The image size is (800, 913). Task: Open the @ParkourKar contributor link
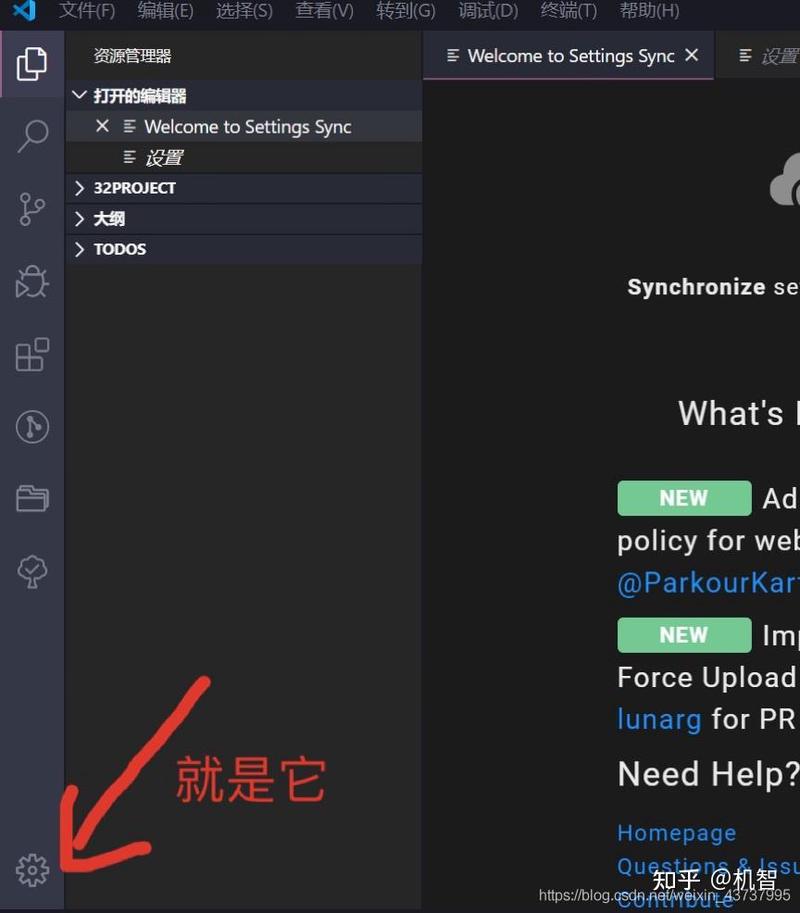coord(708,583)
